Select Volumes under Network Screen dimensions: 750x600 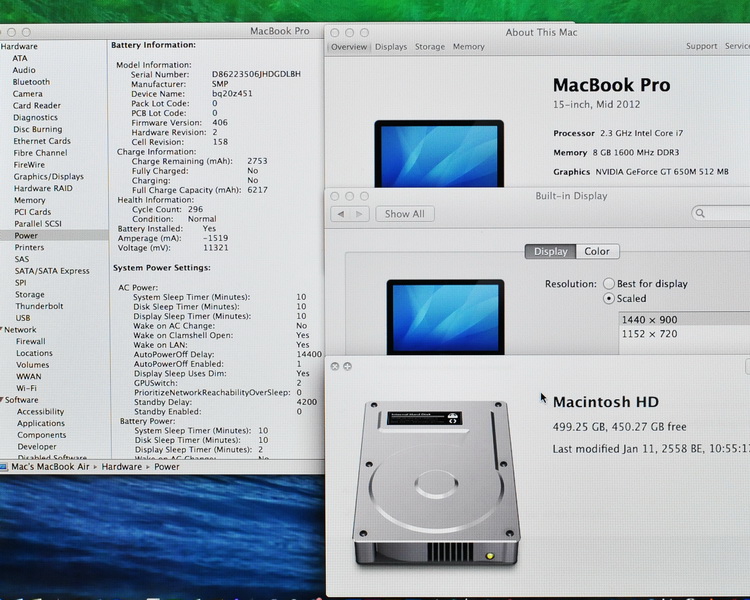point(33,365)
